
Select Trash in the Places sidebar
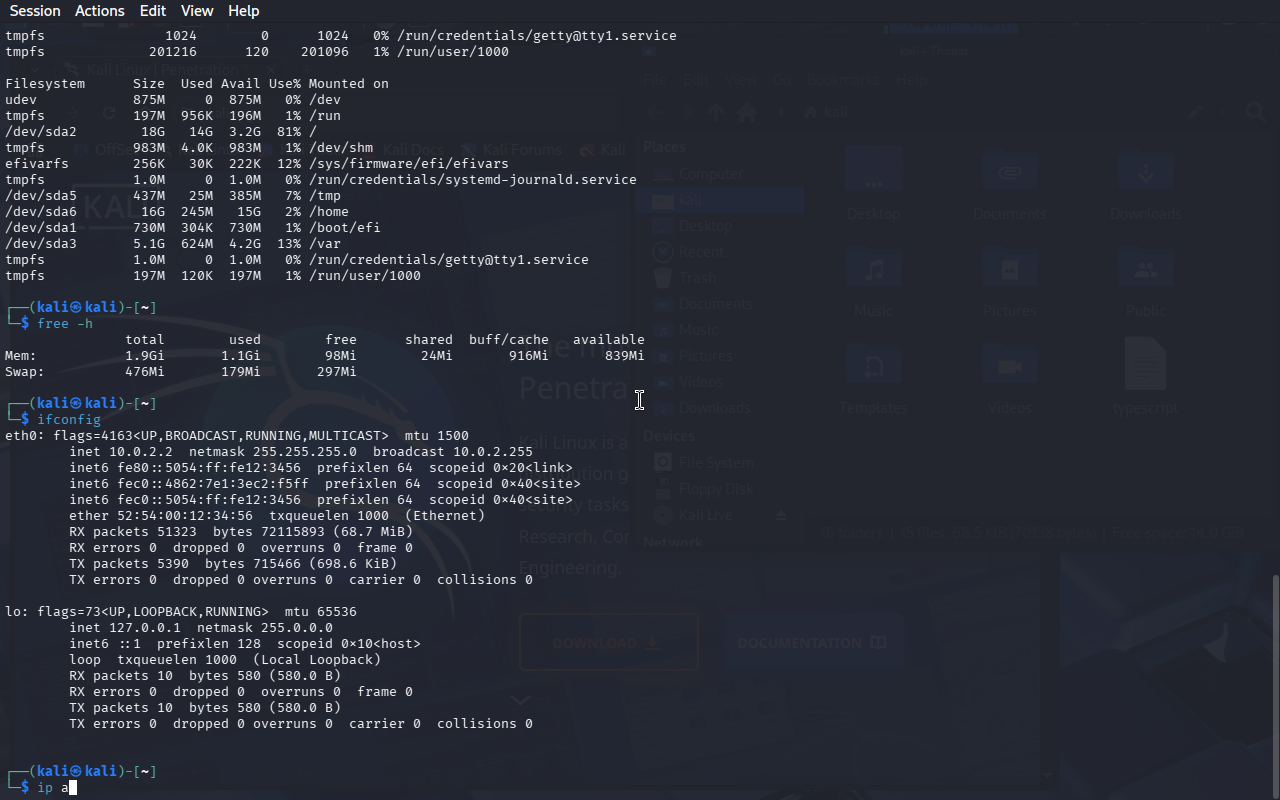pyautogui.click(x=697, y=278)
